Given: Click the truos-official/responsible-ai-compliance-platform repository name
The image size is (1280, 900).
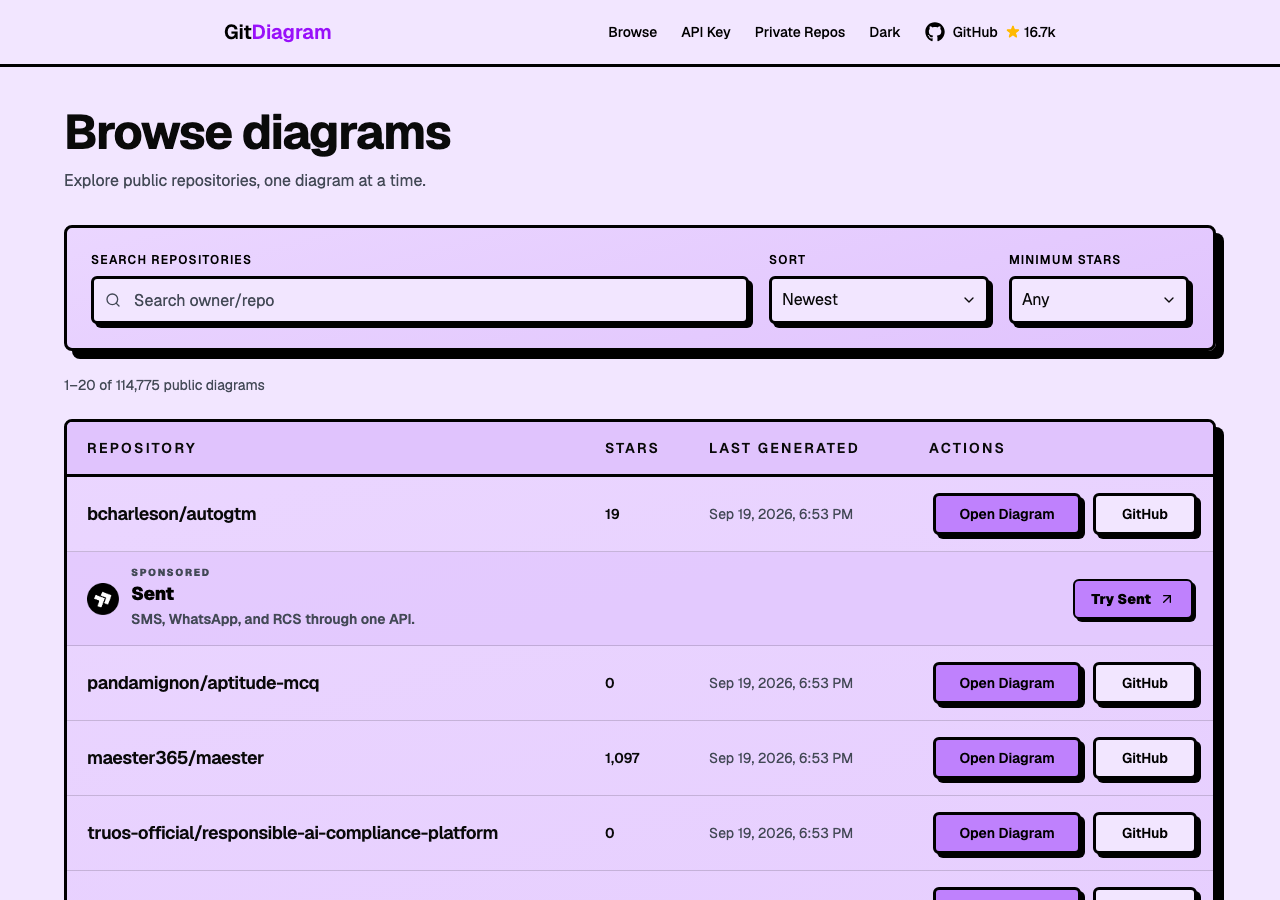Looking at the screenshot, I should [x=293, y=833].
